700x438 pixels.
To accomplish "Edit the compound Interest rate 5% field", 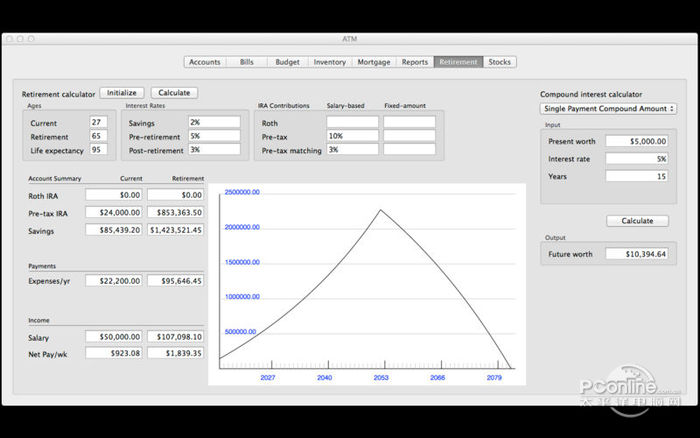I will [637, 159].
